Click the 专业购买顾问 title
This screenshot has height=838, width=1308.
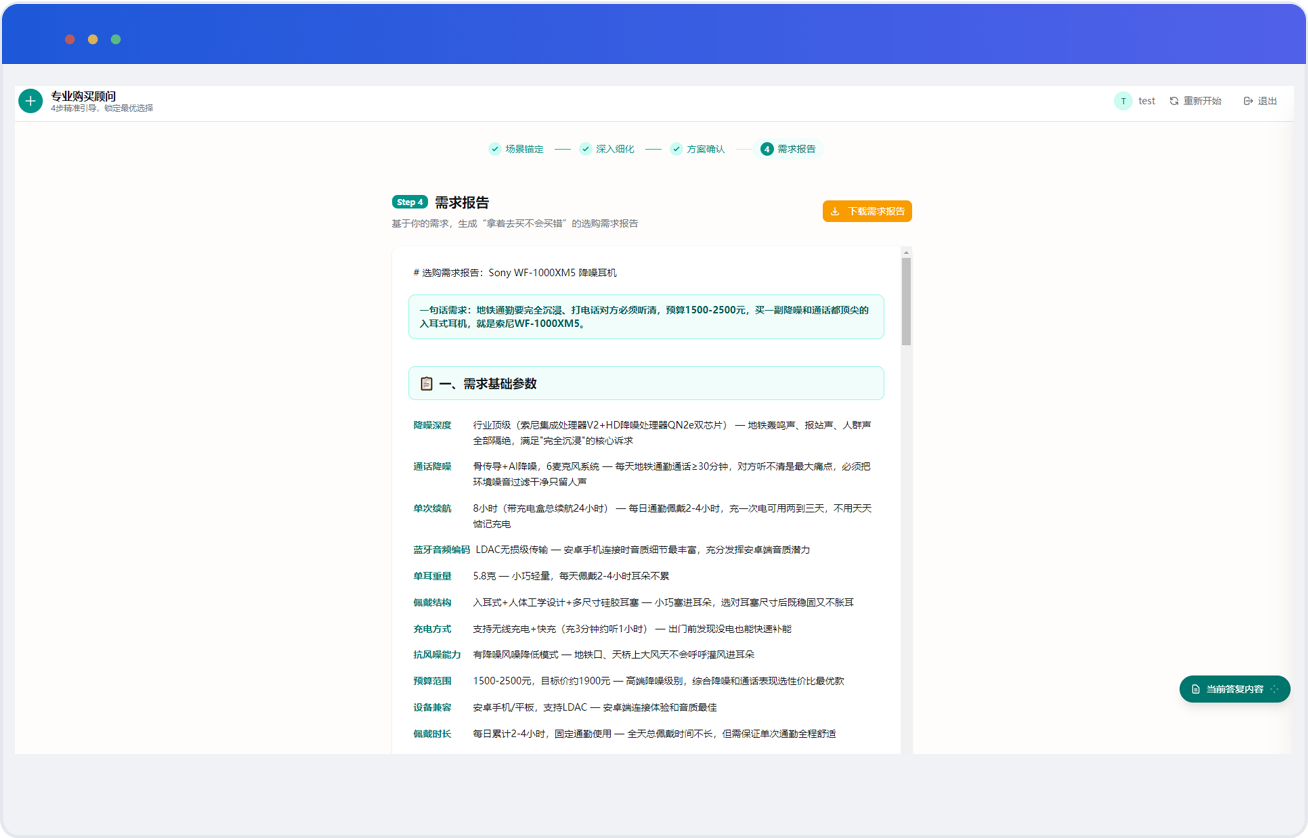[83, 96]
